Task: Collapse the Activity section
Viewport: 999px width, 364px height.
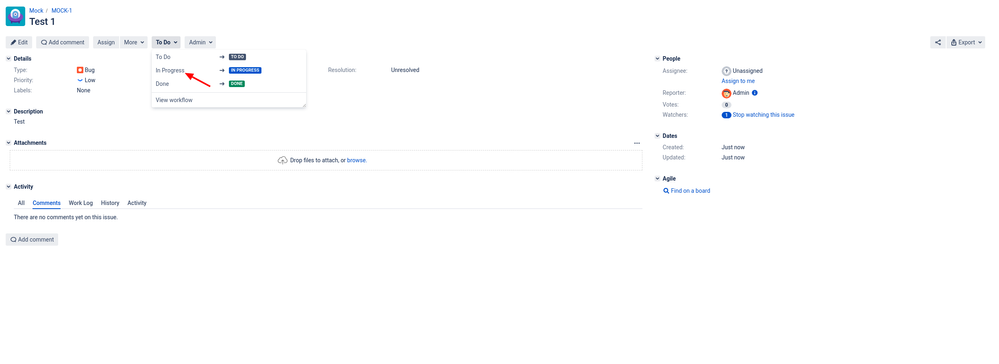Action: pyautogui.click(x=9, y=187)
